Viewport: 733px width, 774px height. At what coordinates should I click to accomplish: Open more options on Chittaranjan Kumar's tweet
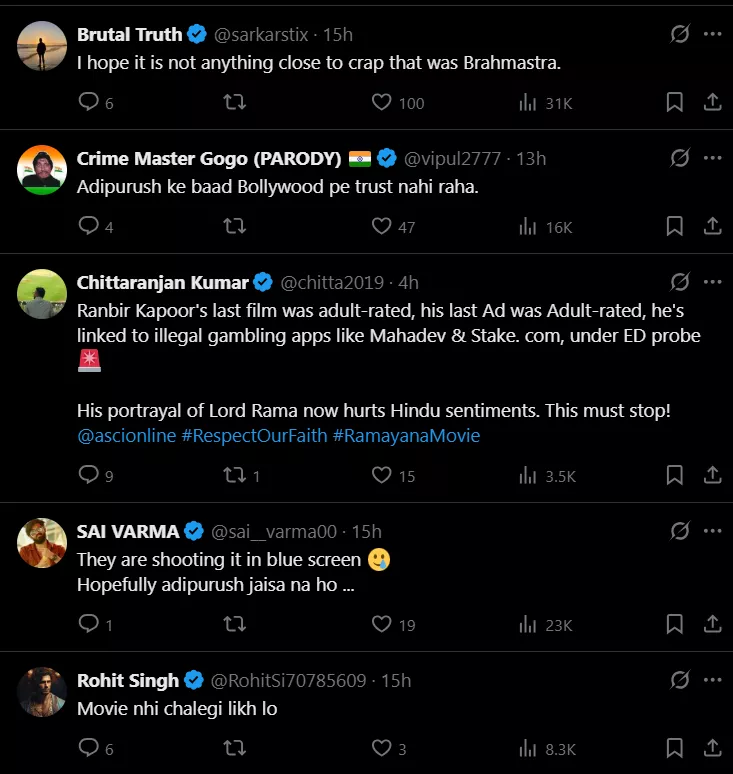pos(712,282)
